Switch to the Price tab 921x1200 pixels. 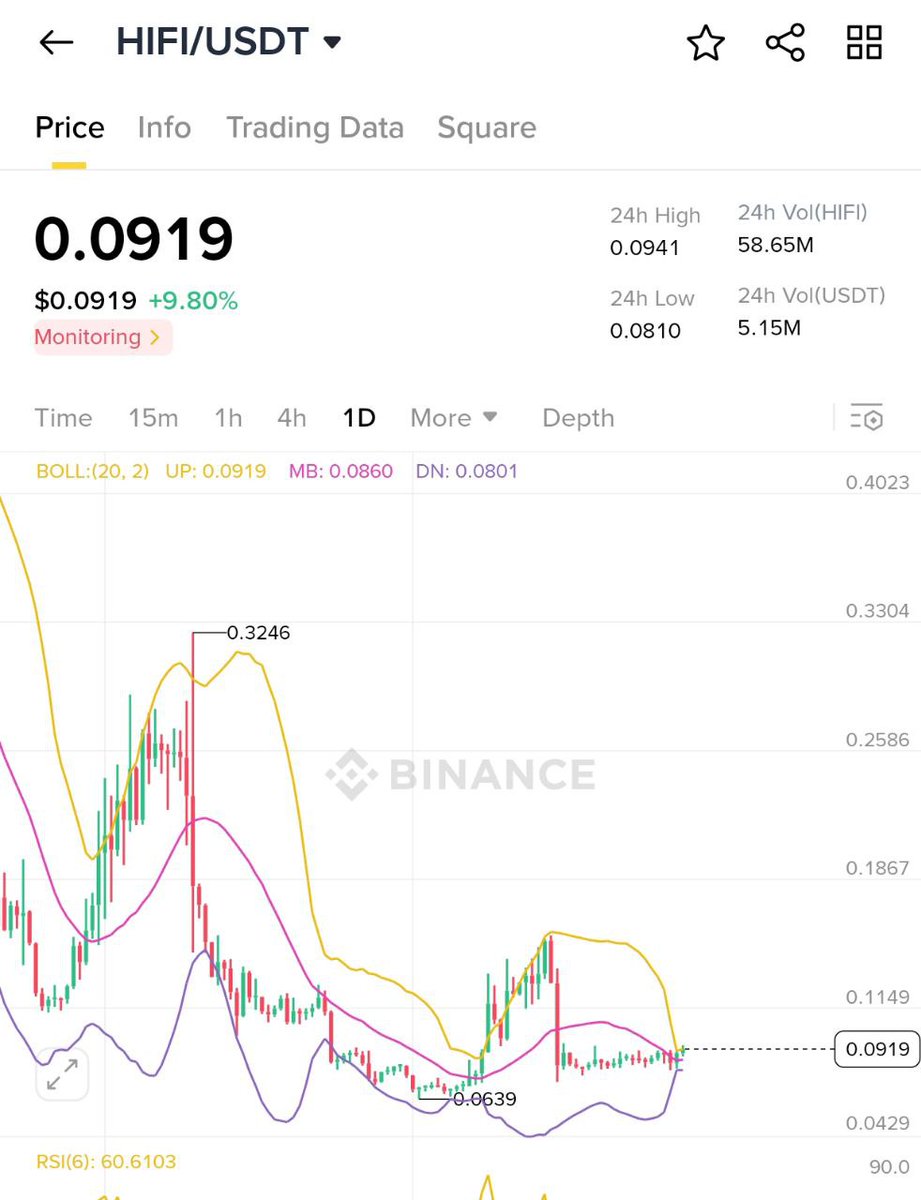pyautogui.click(x=70, y=128)
